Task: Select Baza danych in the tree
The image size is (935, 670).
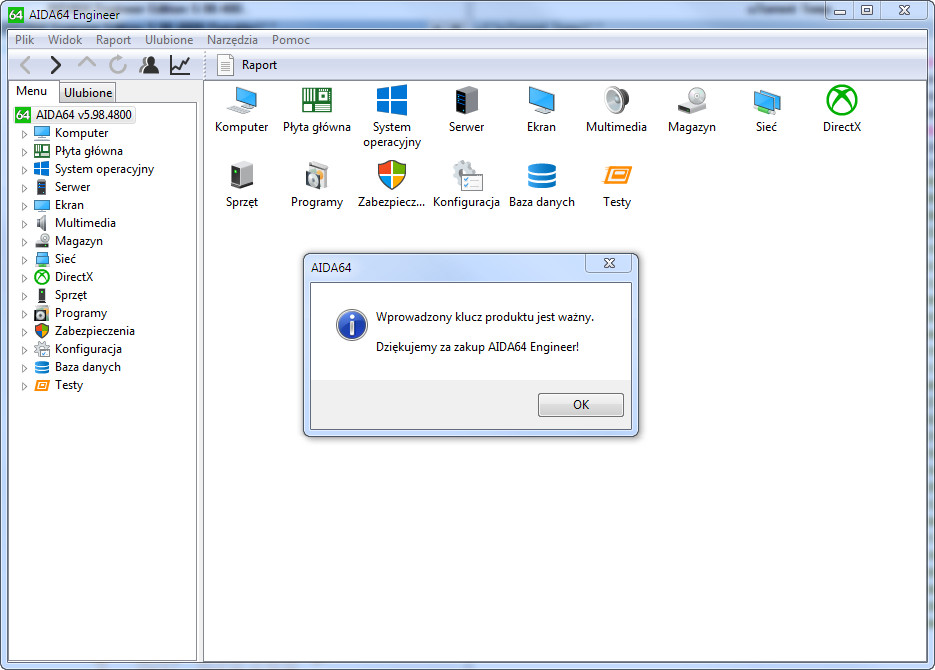Action: tap(88, 367)
